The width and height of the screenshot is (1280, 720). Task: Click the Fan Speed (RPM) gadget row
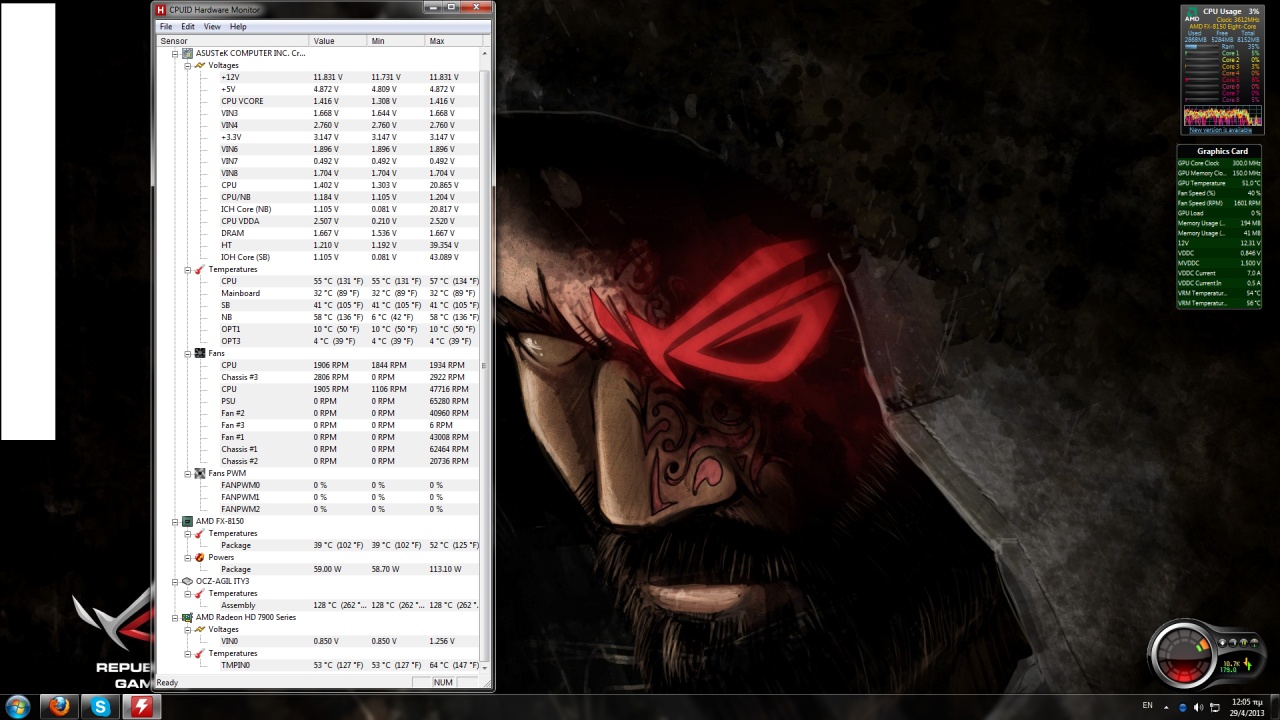point(1219,203)
